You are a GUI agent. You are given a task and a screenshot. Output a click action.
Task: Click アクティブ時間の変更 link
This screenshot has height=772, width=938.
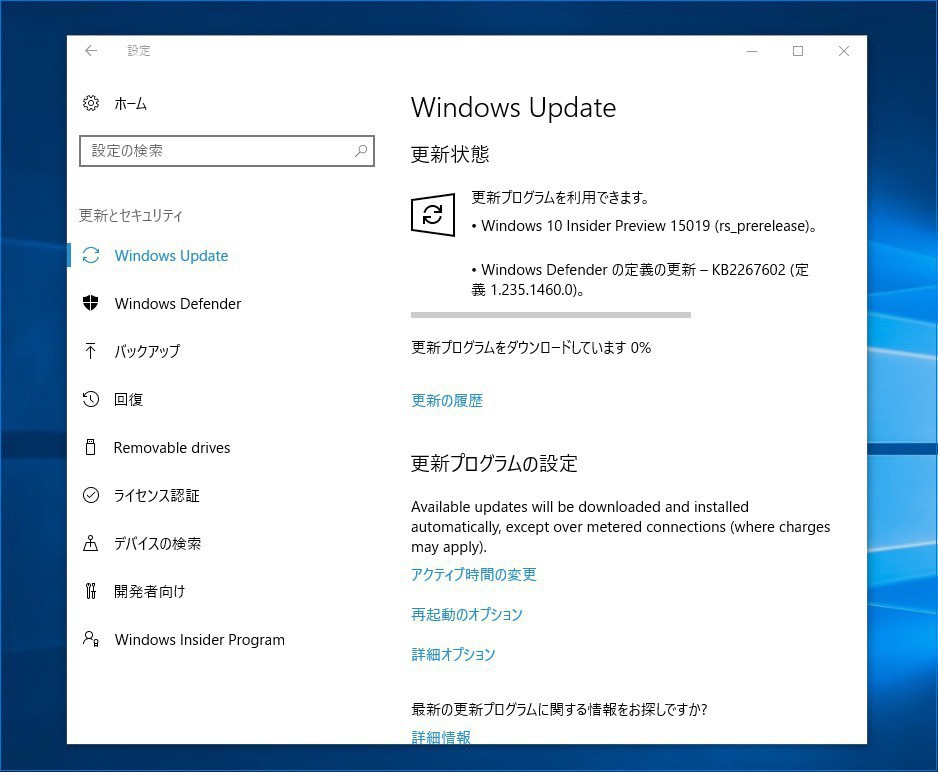point(474,575)
